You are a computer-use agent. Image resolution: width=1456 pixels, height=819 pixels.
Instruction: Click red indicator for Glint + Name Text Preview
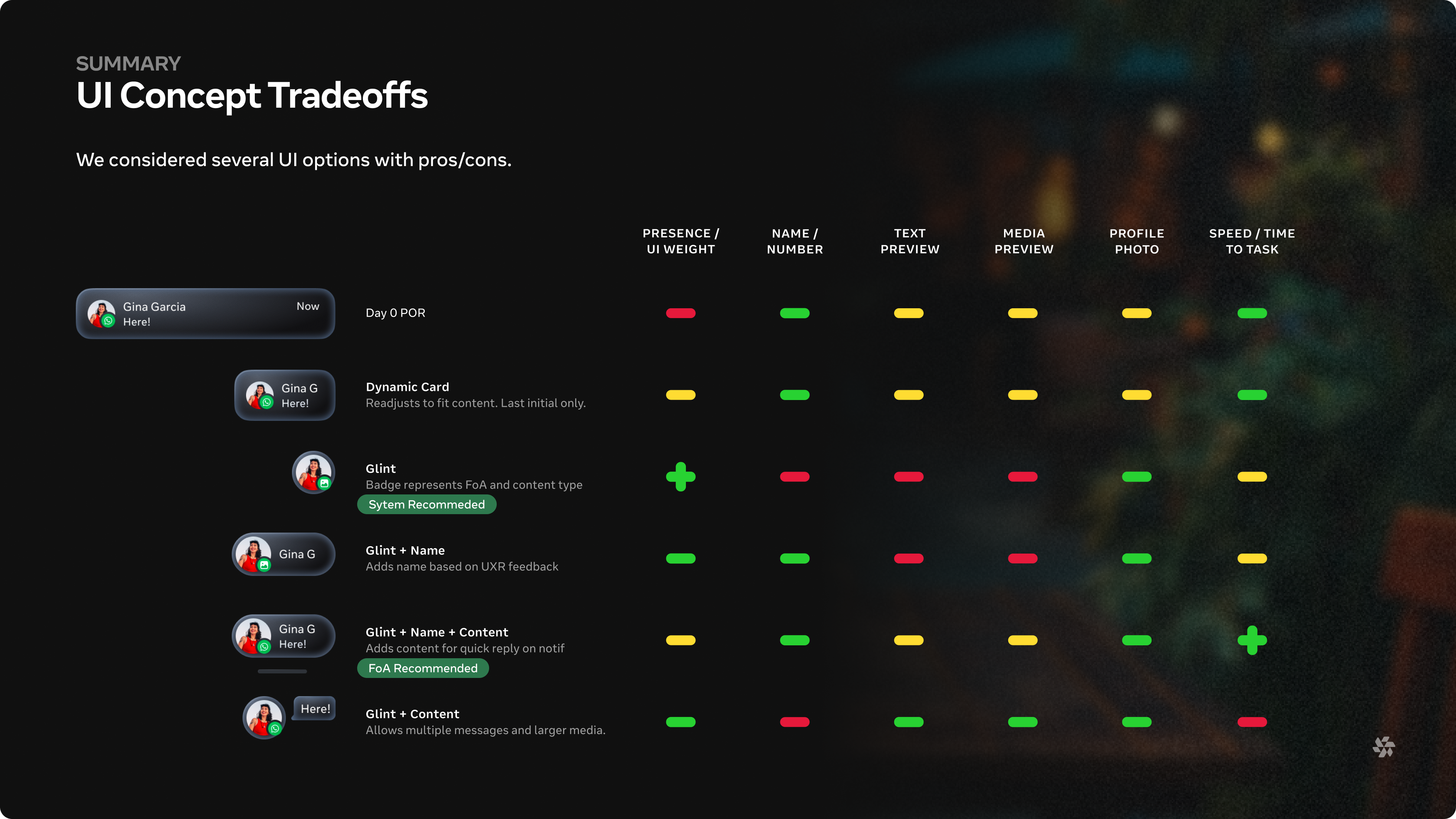point(909,559)
